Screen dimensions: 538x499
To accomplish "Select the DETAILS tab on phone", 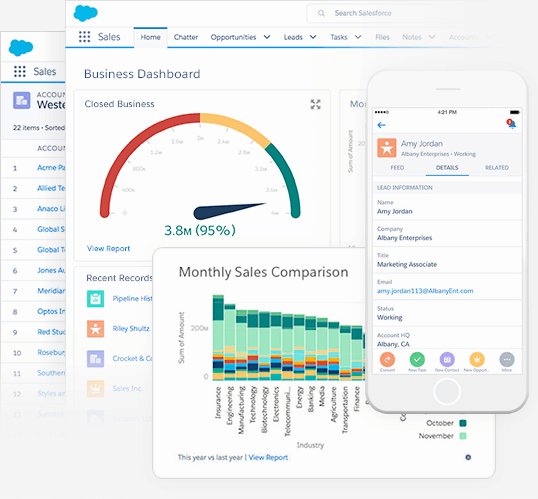I will [x=447, y=167].
